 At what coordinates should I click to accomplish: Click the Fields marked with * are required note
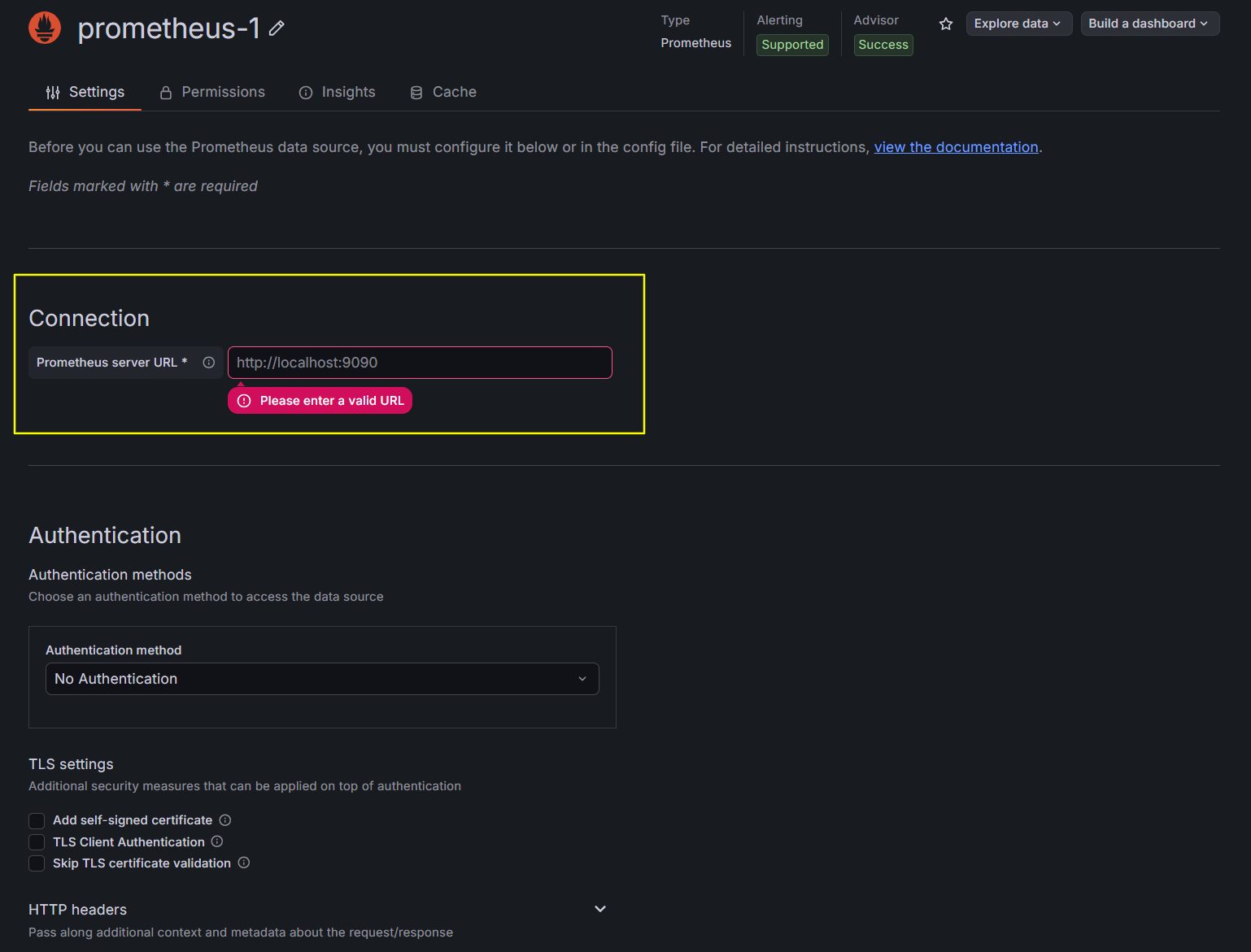(143, 186)
